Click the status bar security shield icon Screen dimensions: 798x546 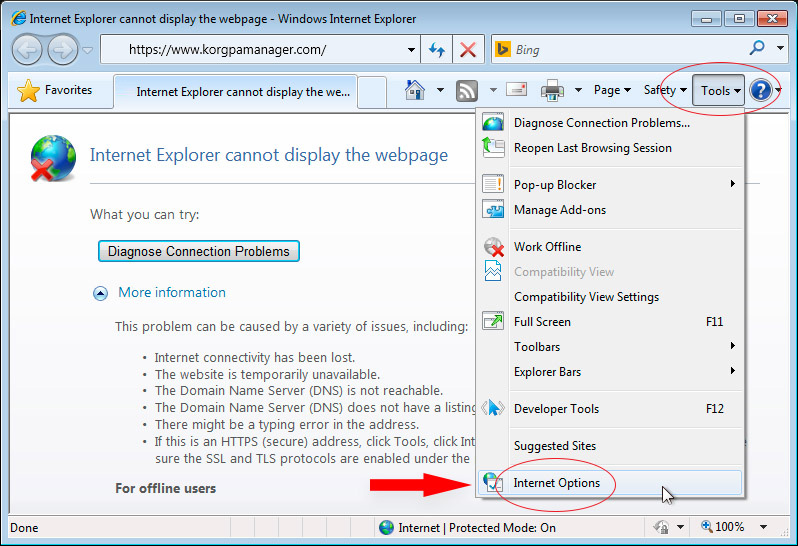[x=662, y=527]
